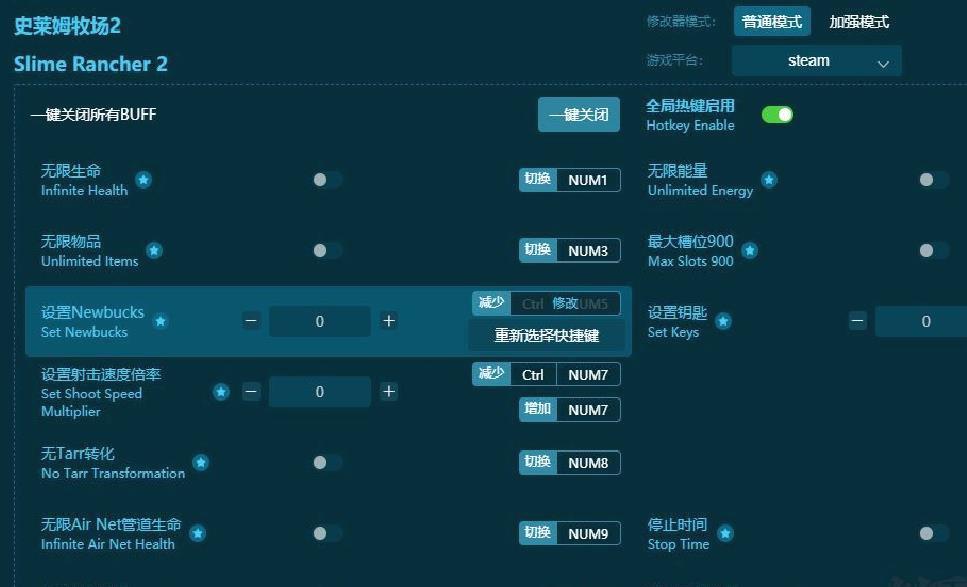Click the star icon beside No Tarr Transformation
The height and width of the screenshot is (587, 967).
(x=200, y=462)
